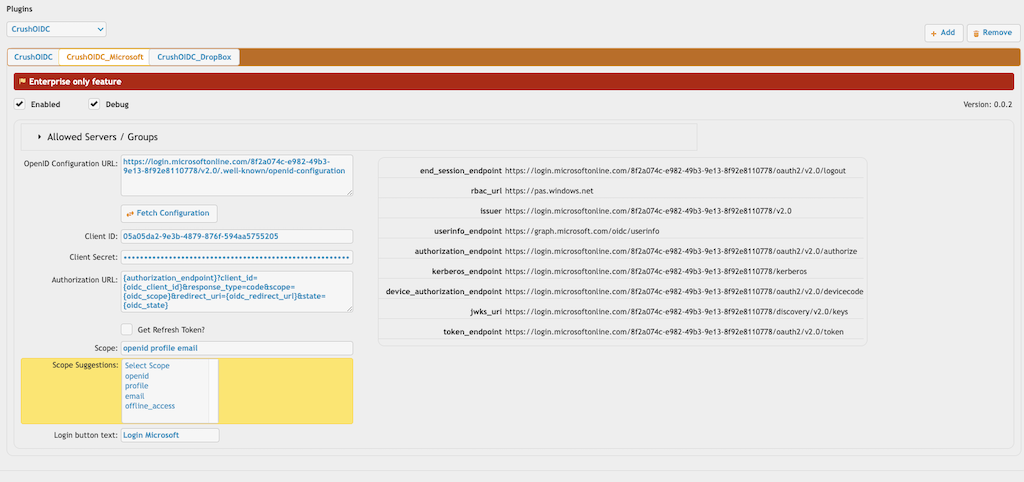
Task: Click the Login button text field
Action: [x=170, y=435]
